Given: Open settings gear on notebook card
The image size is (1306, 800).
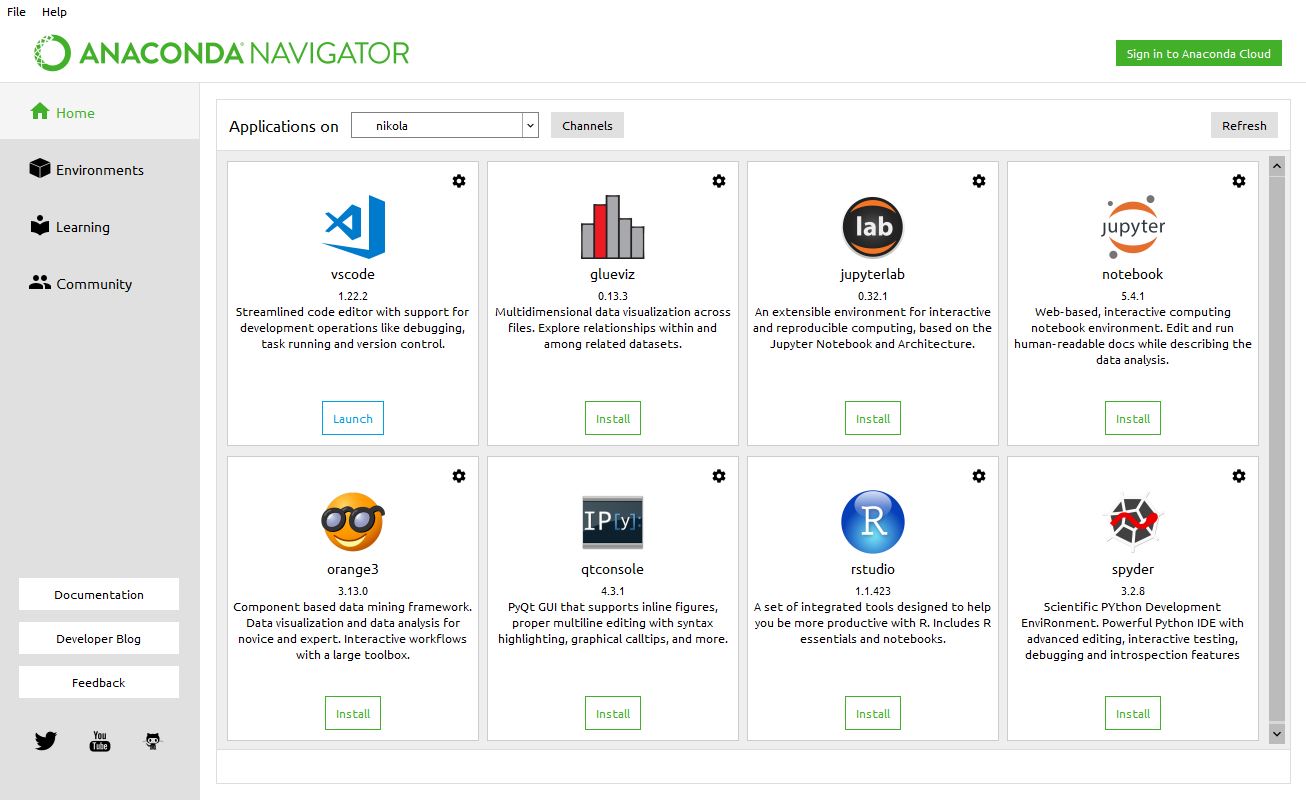Looking at the screenshot, I should [1239, 181].
